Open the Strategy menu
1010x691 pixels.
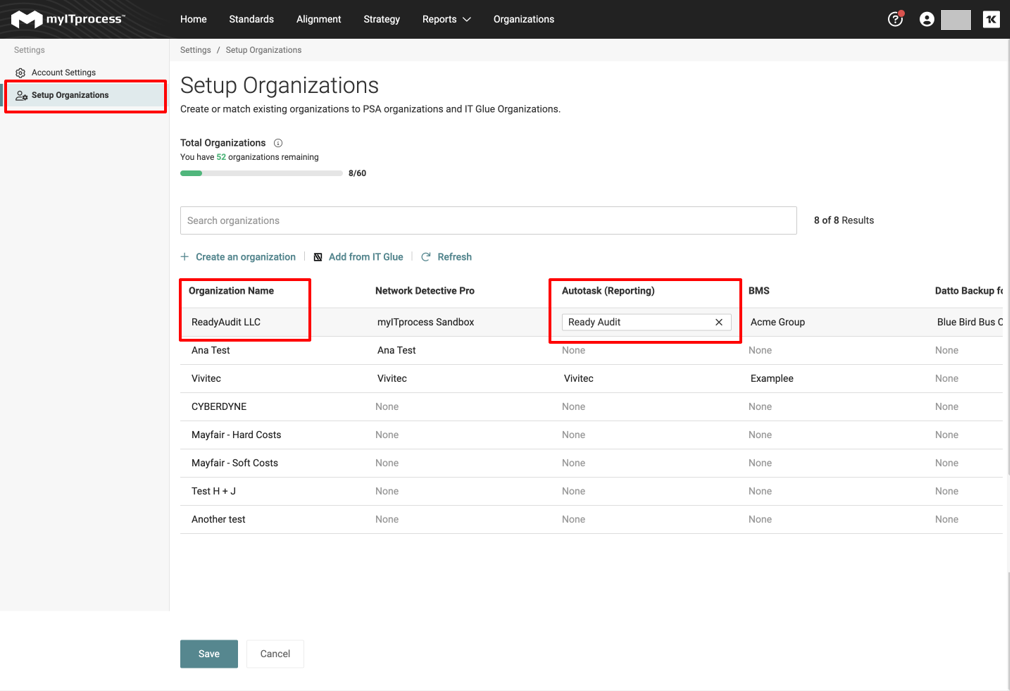(381, 19)
